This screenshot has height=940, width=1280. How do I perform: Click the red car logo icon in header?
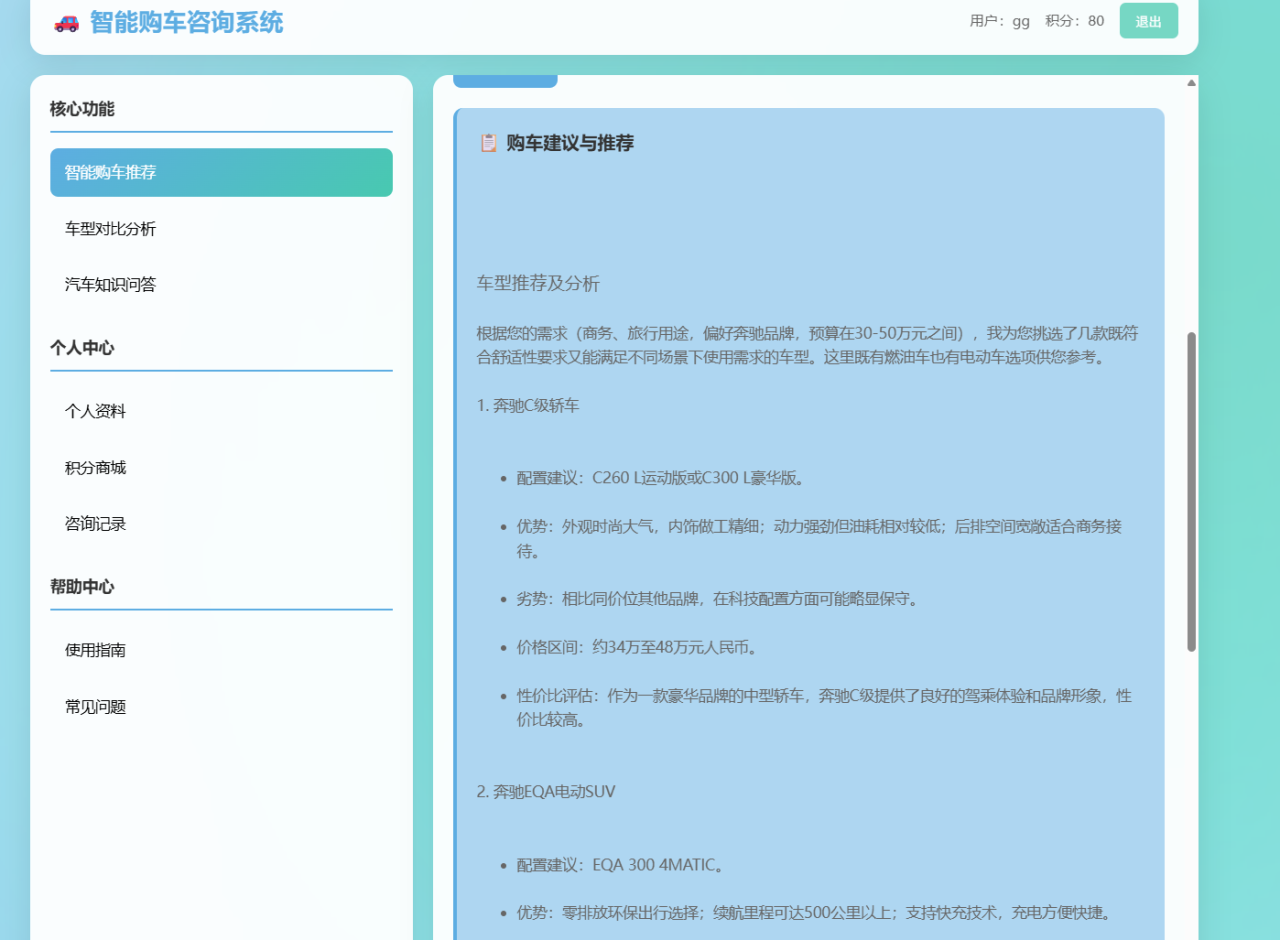point(66,22)
